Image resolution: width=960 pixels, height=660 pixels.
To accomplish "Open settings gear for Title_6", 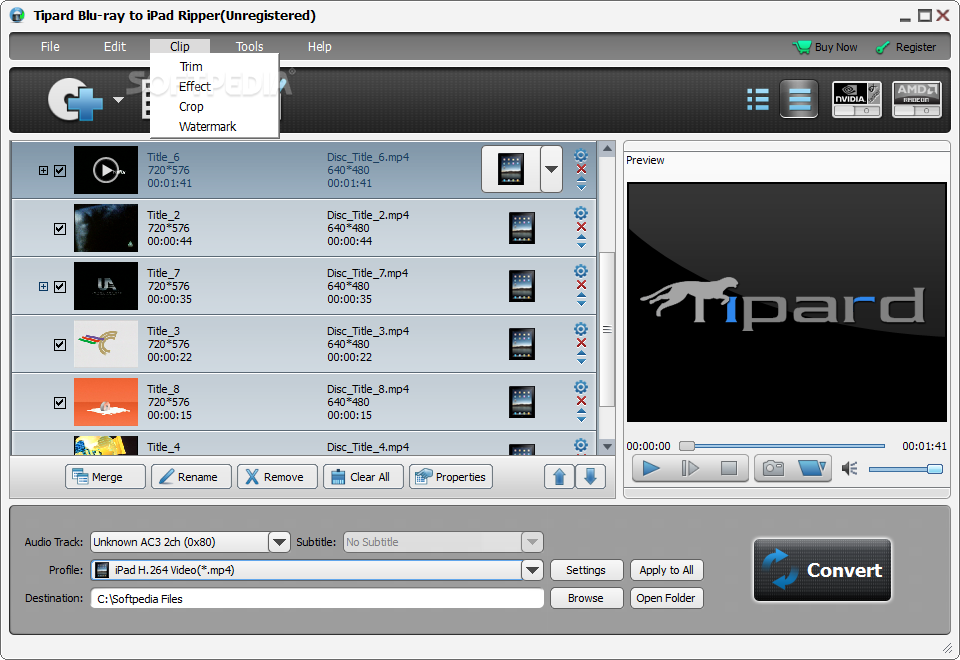I will (x=581, y=156).
